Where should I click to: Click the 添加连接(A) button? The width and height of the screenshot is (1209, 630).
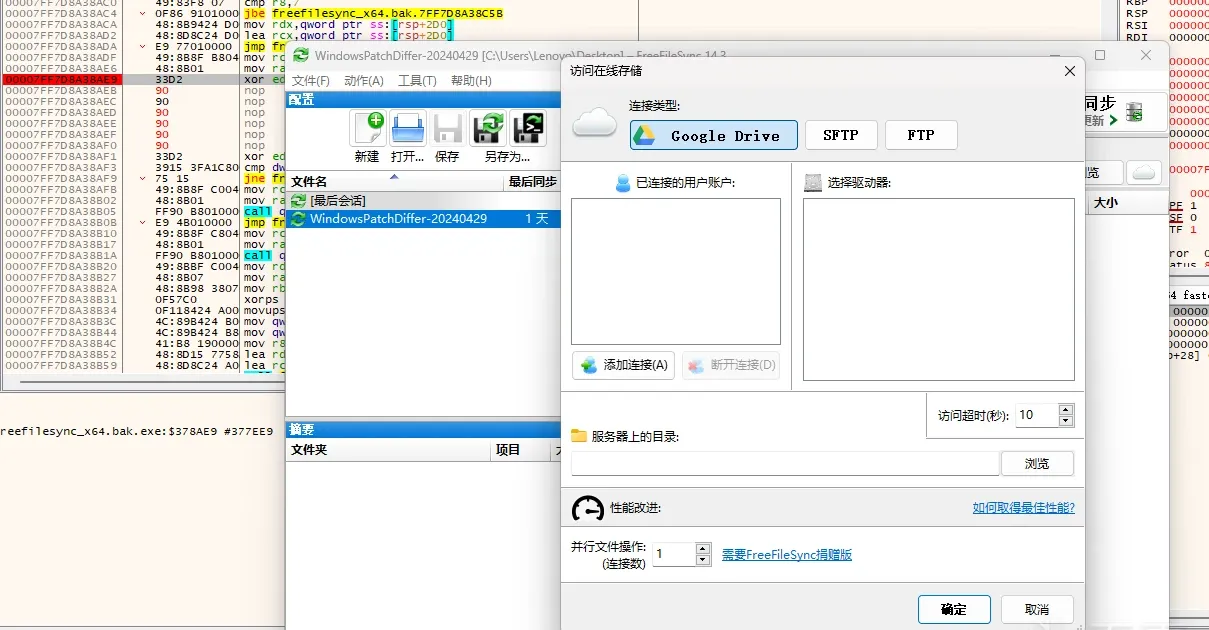[x=624, y=365]
